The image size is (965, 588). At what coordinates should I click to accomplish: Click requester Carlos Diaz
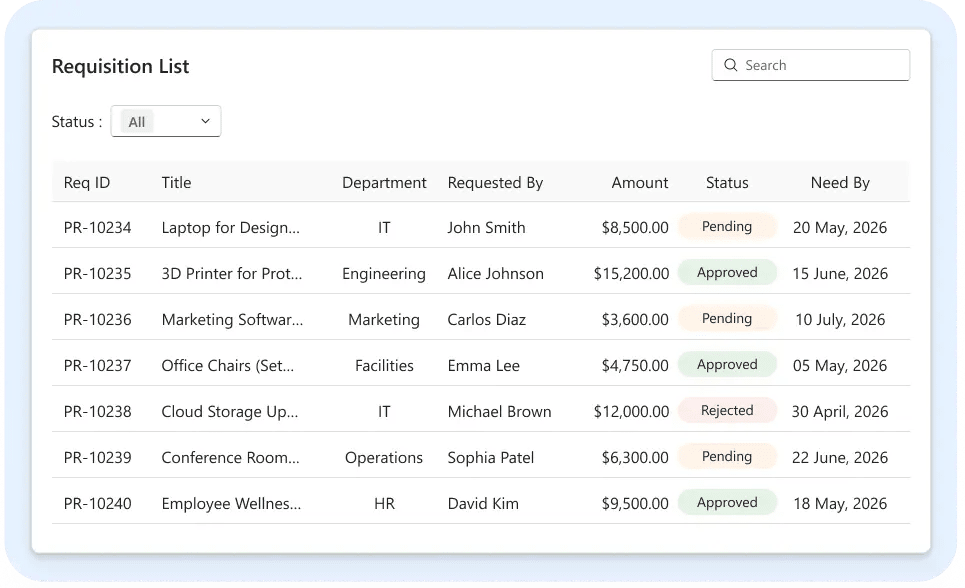point(487,320)
